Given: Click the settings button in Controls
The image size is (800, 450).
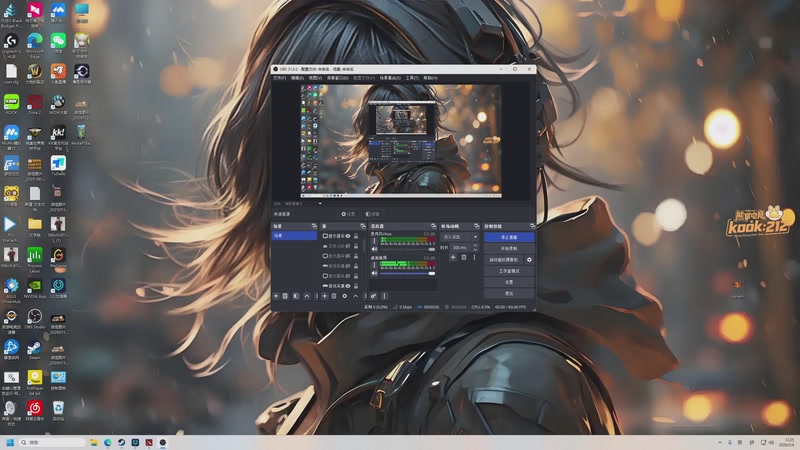Looking at the screenshot, I should tap(509, 282).
